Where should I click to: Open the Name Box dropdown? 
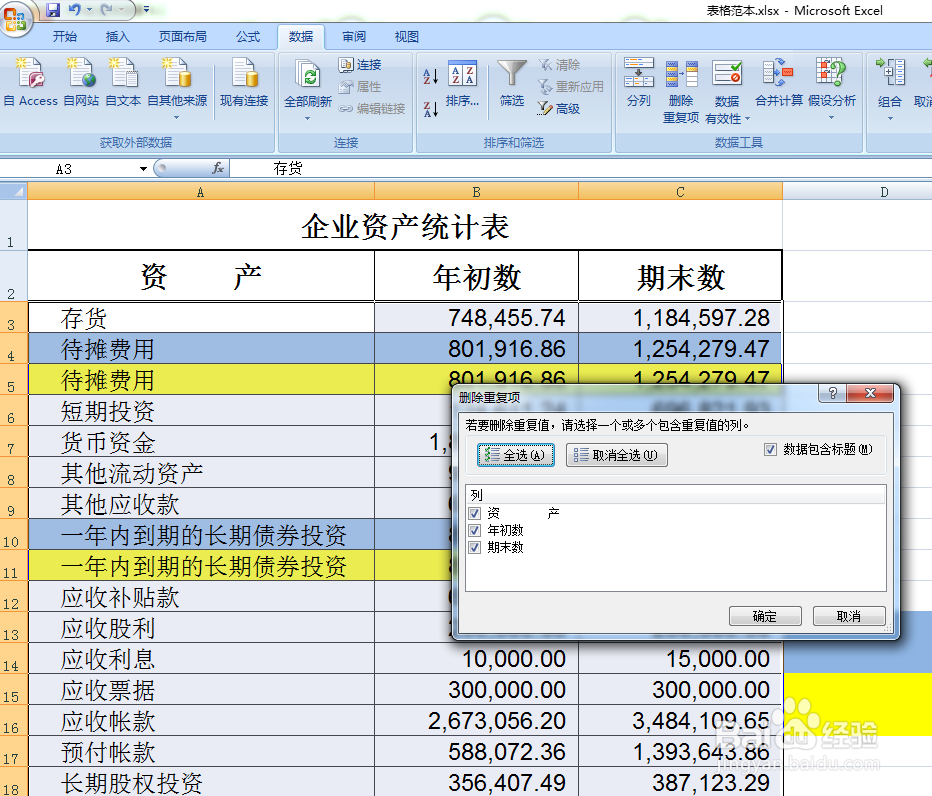pyautogui.click(x=143, y=169)
